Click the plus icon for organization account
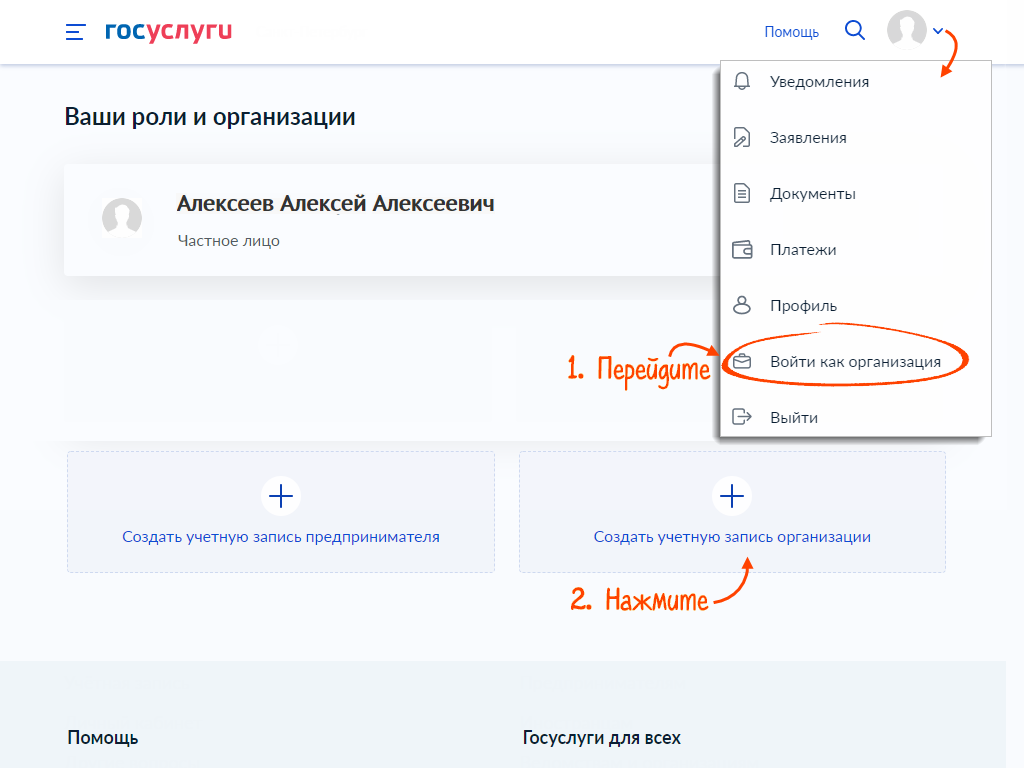The image size is (1024, 768). pyautogui.click(x=732, y=496)
